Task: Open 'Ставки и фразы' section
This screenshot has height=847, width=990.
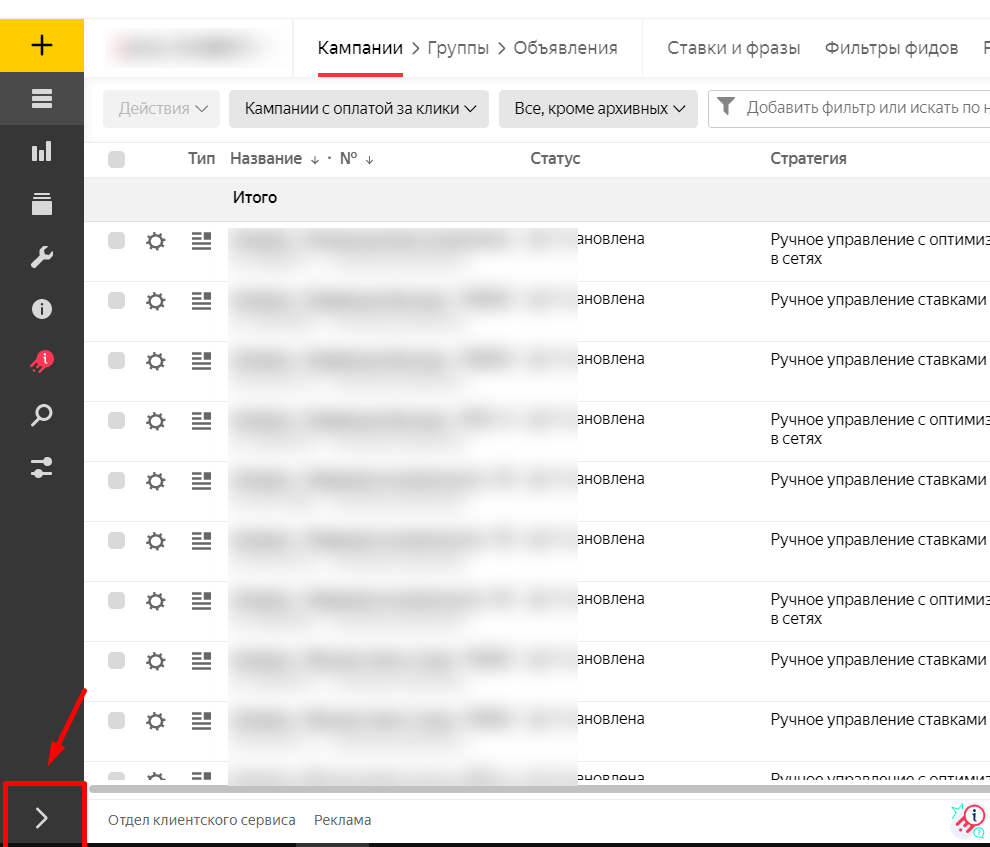Action: click(x=733, y=48)
